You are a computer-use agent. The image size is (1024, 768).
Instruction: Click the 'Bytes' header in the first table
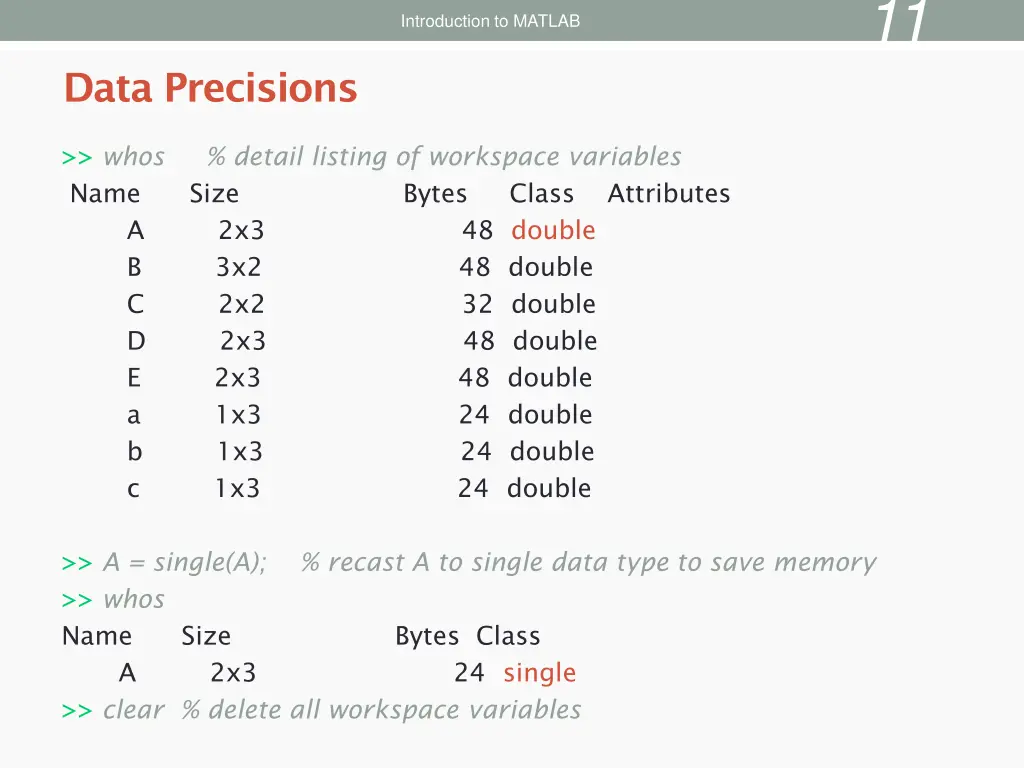point(435,194)
